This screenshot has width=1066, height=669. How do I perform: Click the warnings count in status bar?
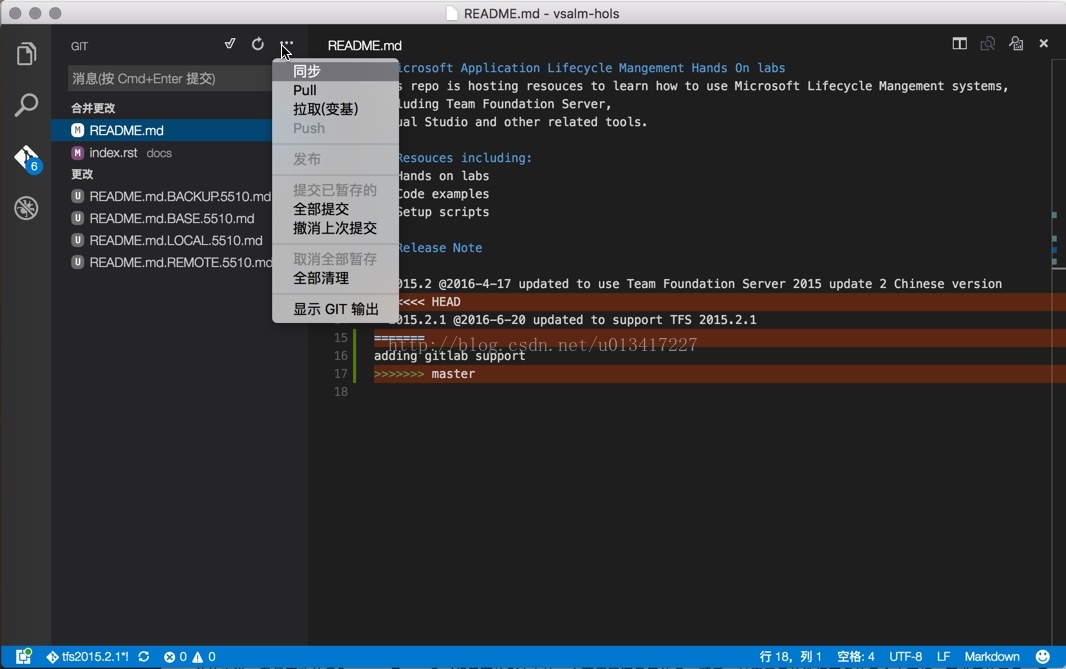204,657
